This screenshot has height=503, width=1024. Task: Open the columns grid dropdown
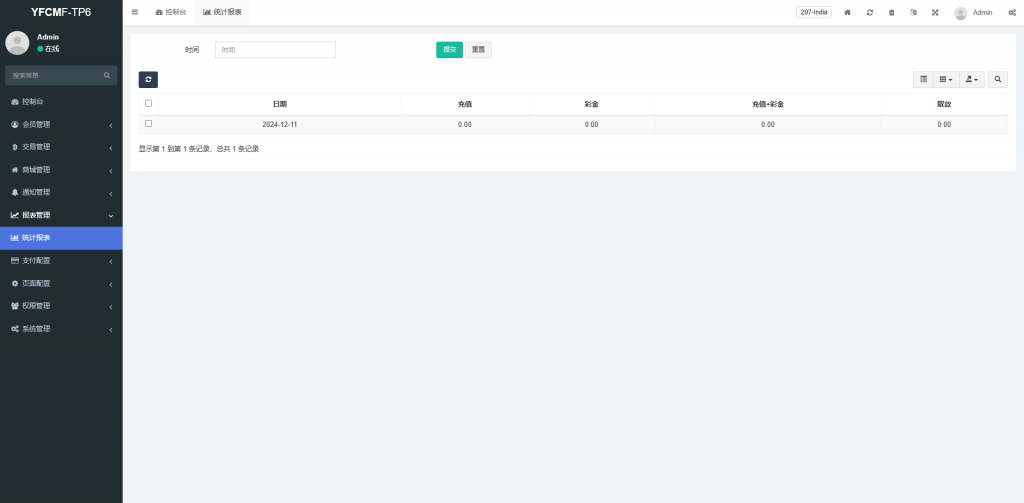pos(946,79)
